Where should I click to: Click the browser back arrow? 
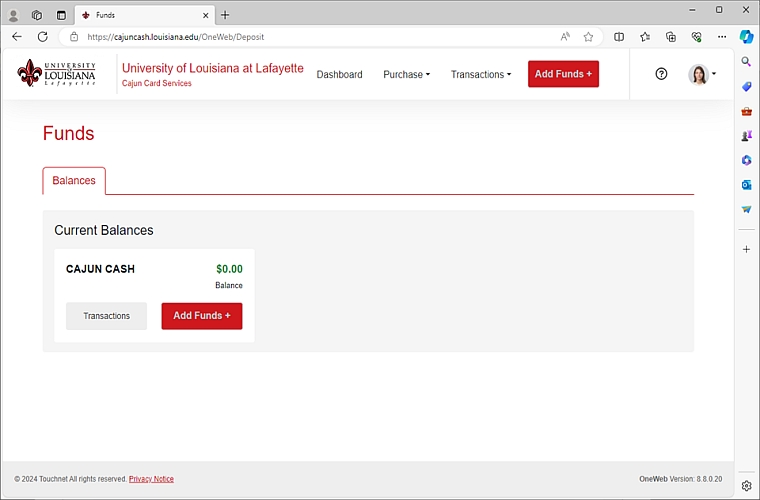click(17, 37)
